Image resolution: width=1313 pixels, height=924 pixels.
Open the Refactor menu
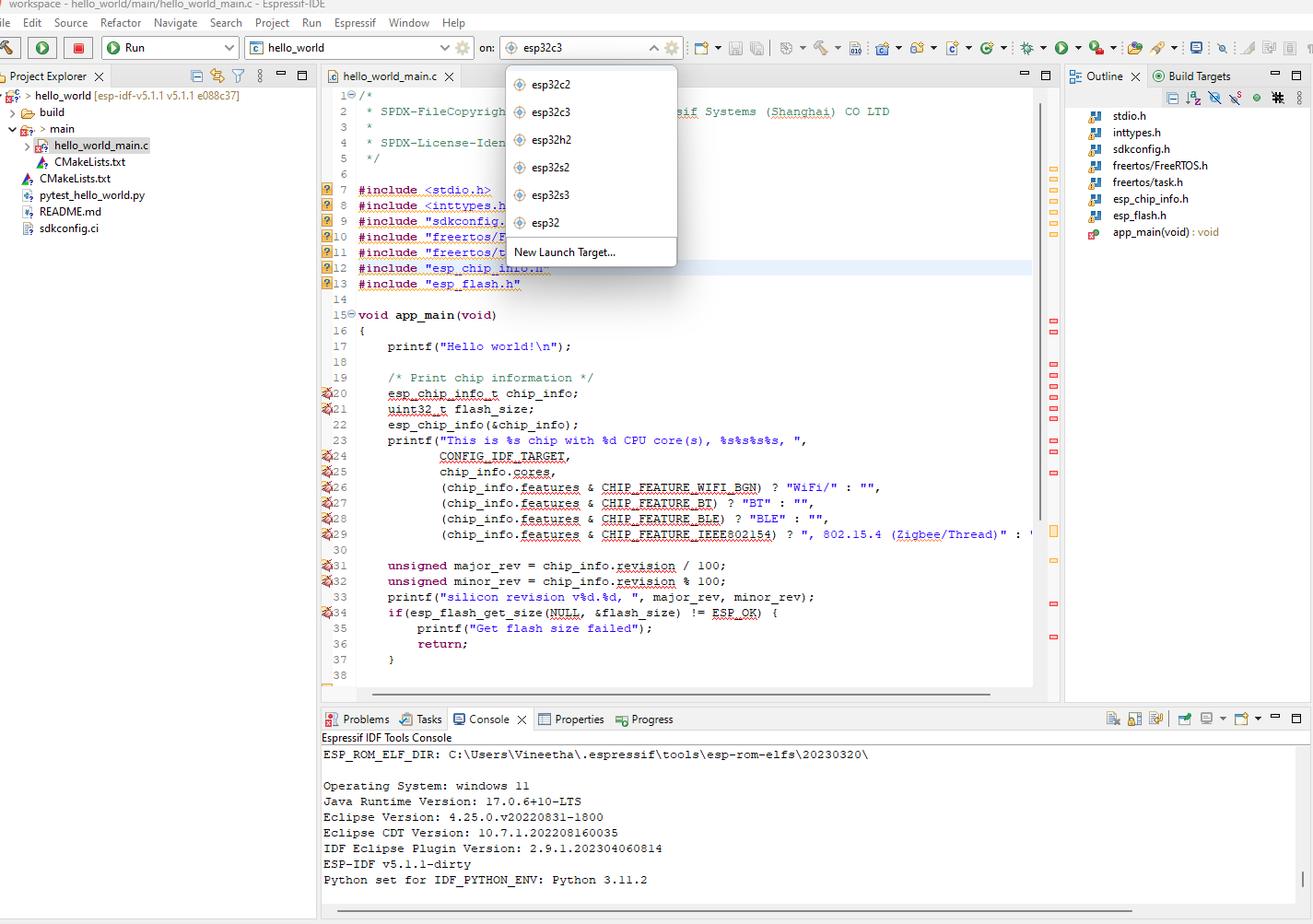[121, 23]
